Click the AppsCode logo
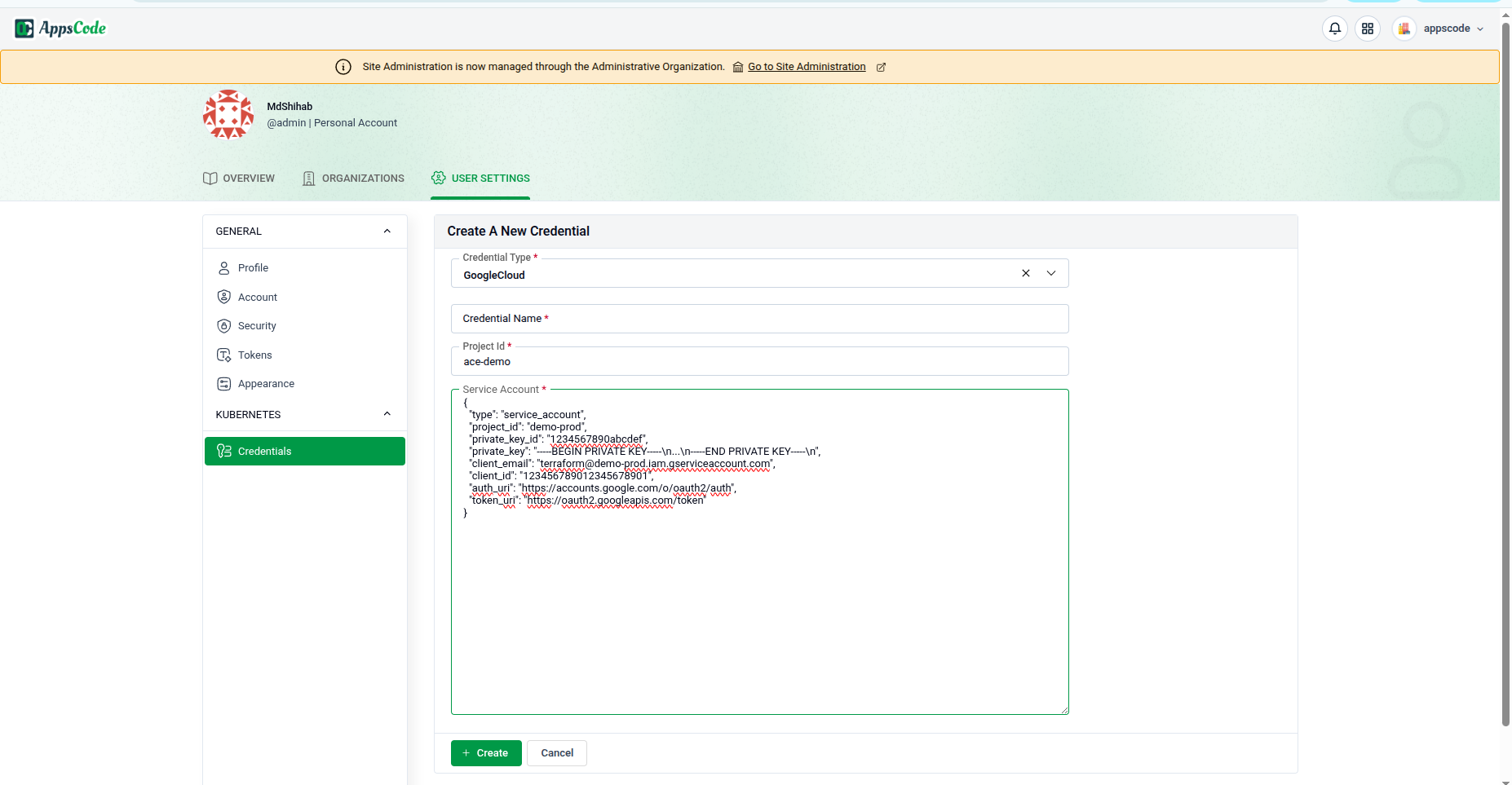The height and width of the screenshot is (785, 1512). click(60, 29)
